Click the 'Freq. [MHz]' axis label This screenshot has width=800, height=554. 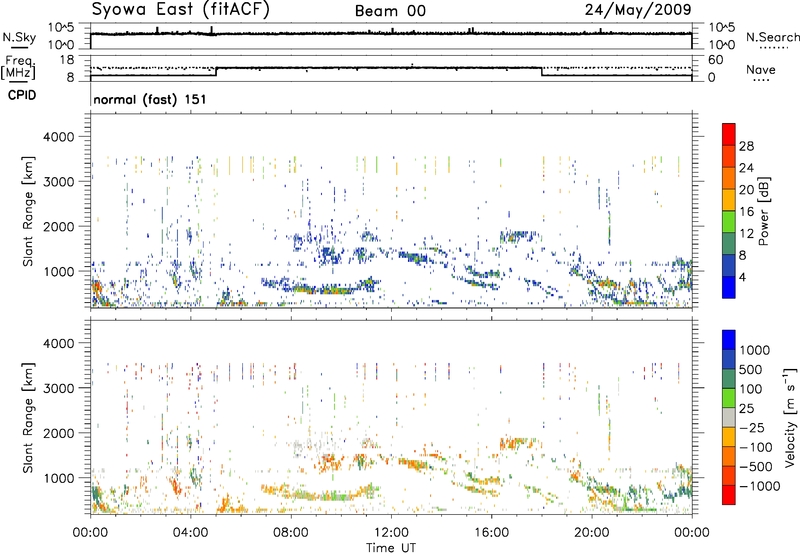coord(18,67)
